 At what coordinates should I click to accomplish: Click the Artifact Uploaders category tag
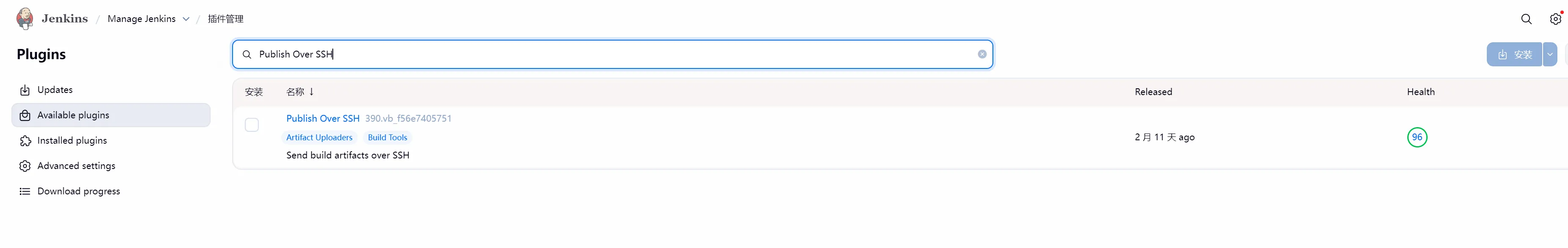click(319, 137)
